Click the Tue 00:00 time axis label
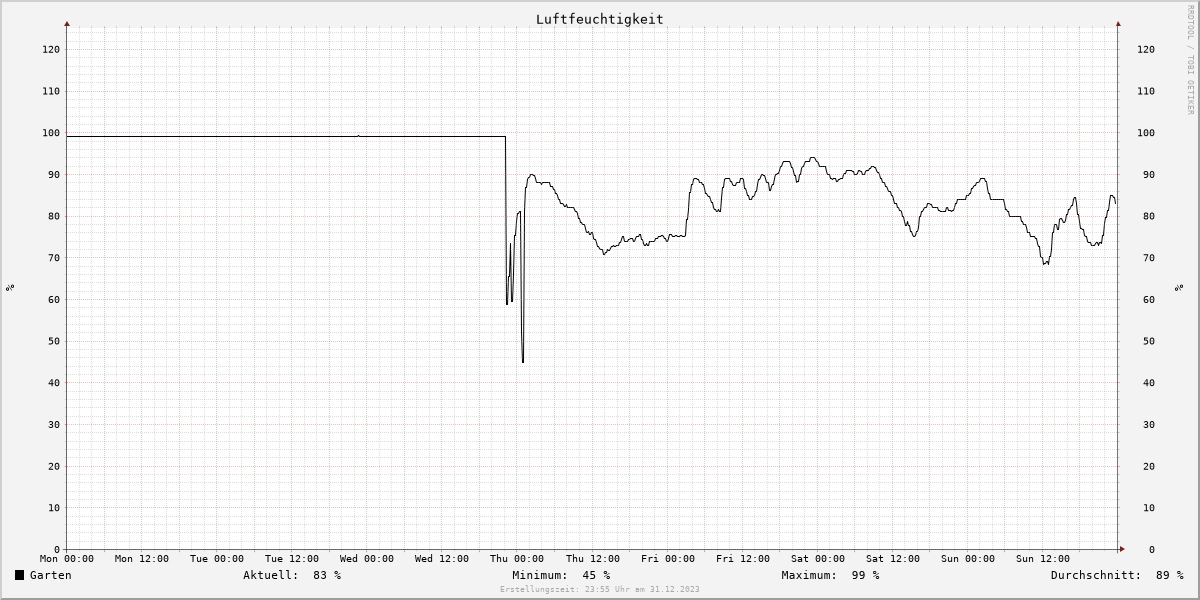The height and width of the screenshot is (600, 1200). [217, 559]
